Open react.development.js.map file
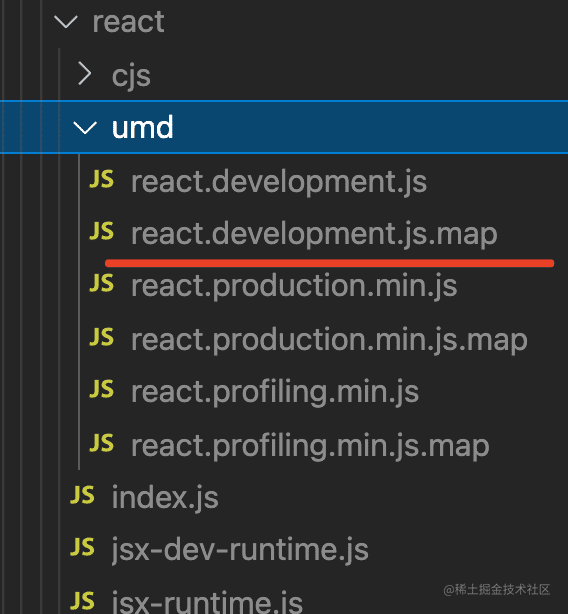 (314, 234)
